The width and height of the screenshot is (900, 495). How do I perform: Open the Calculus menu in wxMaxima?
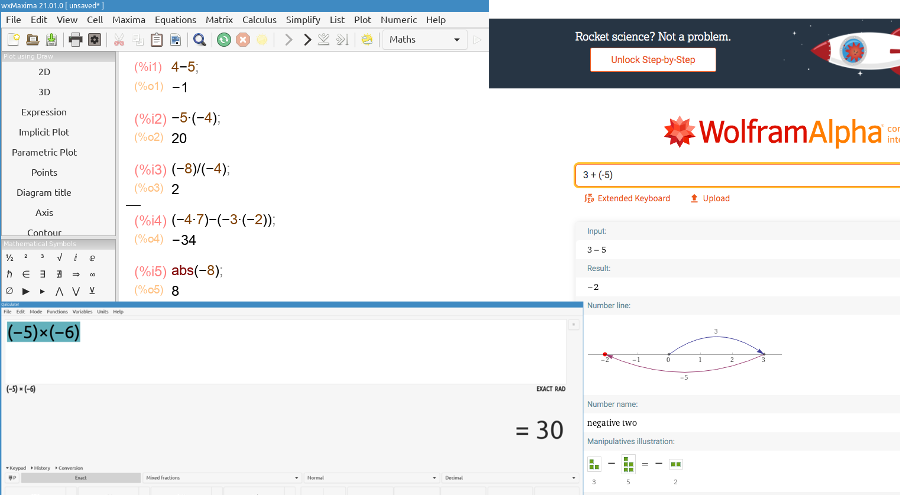pos(259,20)
